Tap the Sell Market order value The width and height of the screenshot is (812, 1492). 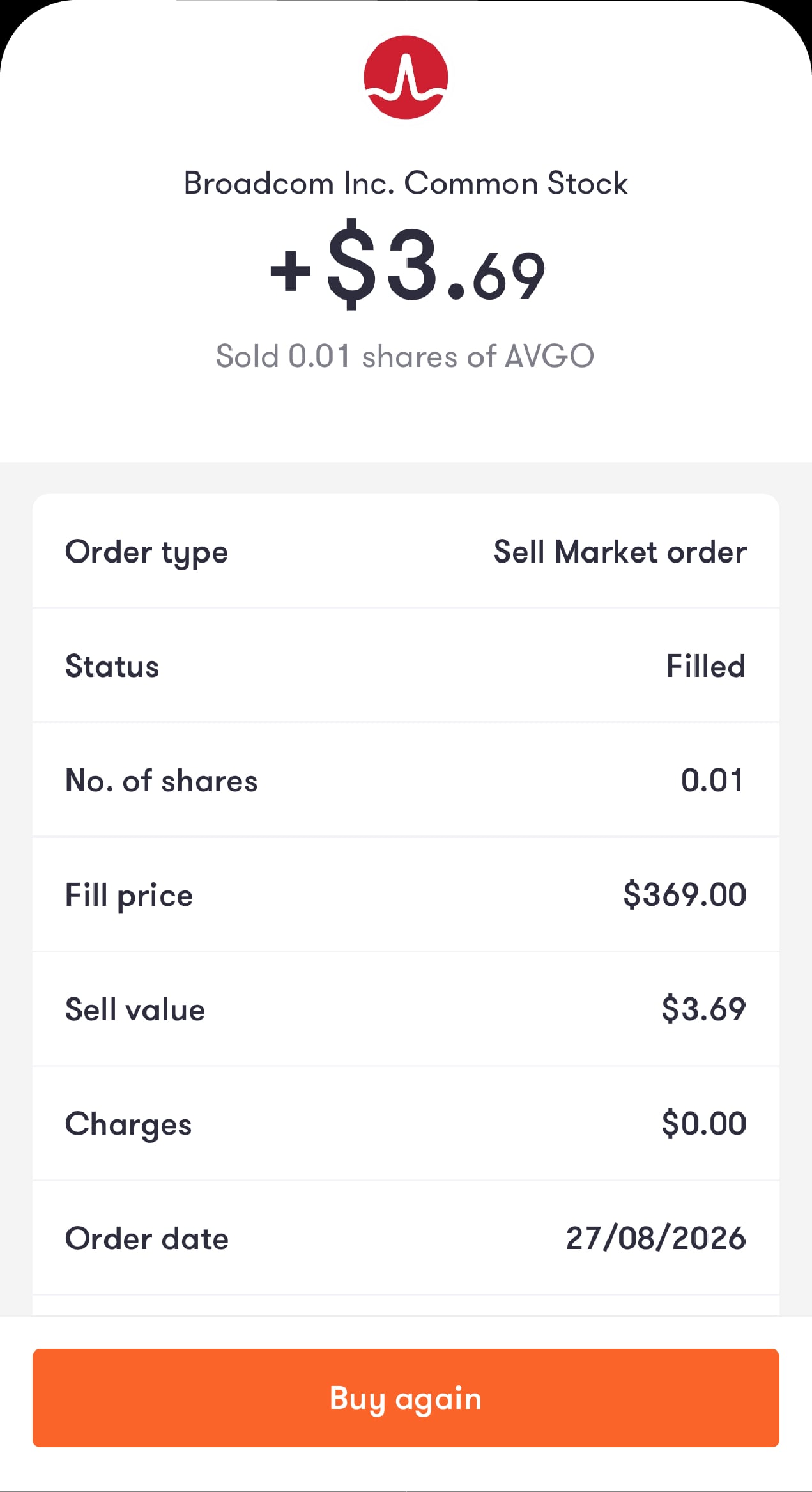(620, 552)
